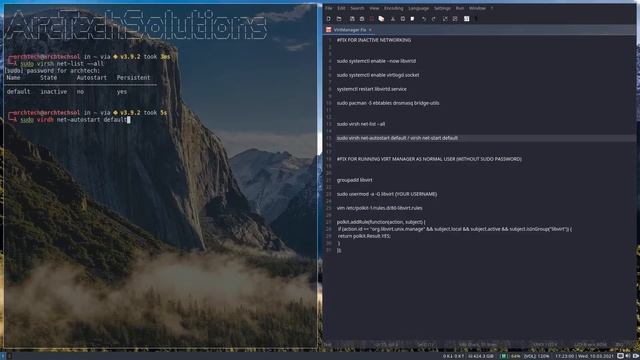This screenshot has width=640, height=360.
Task: Open the Encoding menu
Action: point(393,8)
